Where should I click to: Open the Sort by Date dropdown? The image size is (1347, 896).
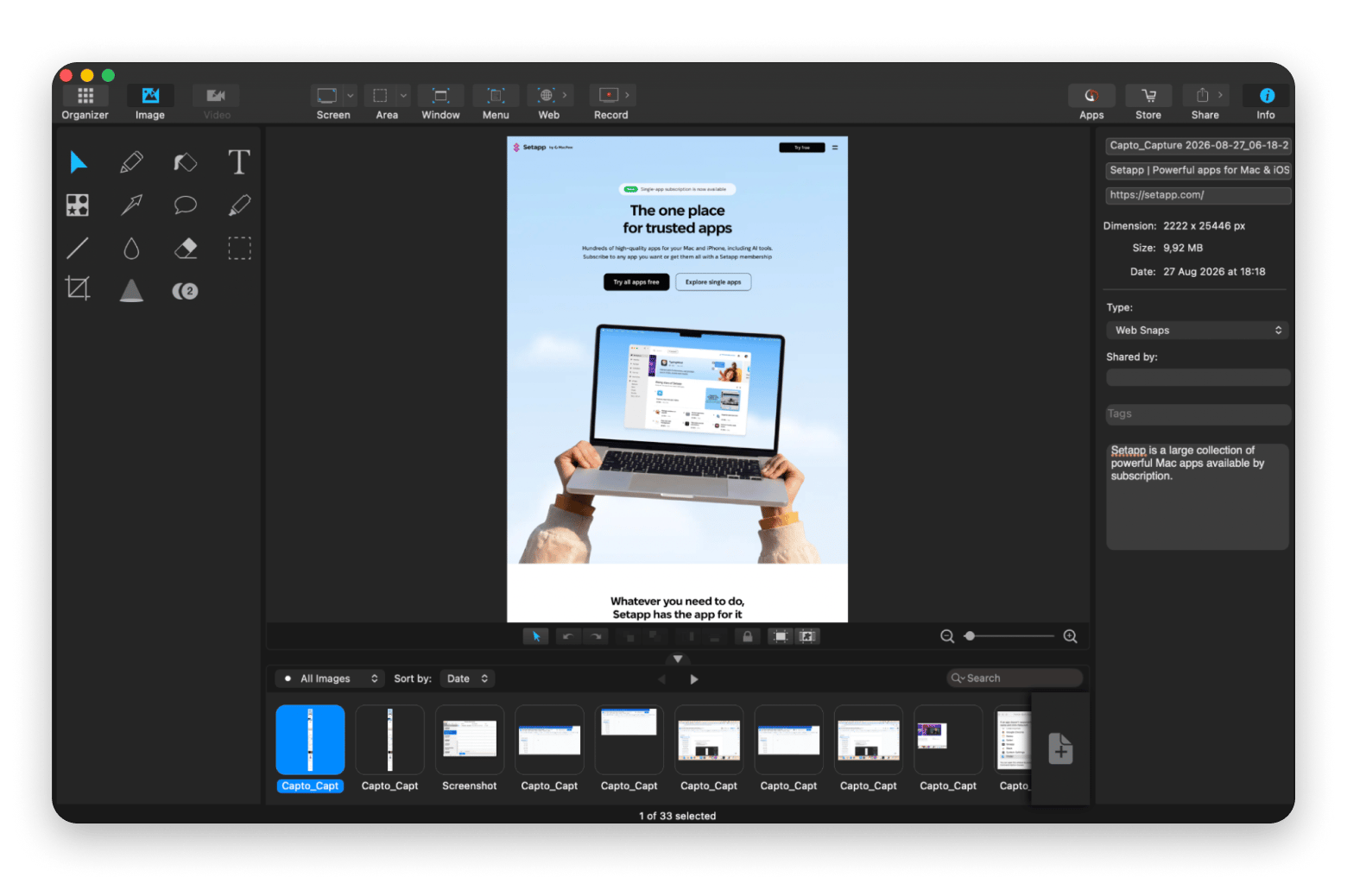467,678
